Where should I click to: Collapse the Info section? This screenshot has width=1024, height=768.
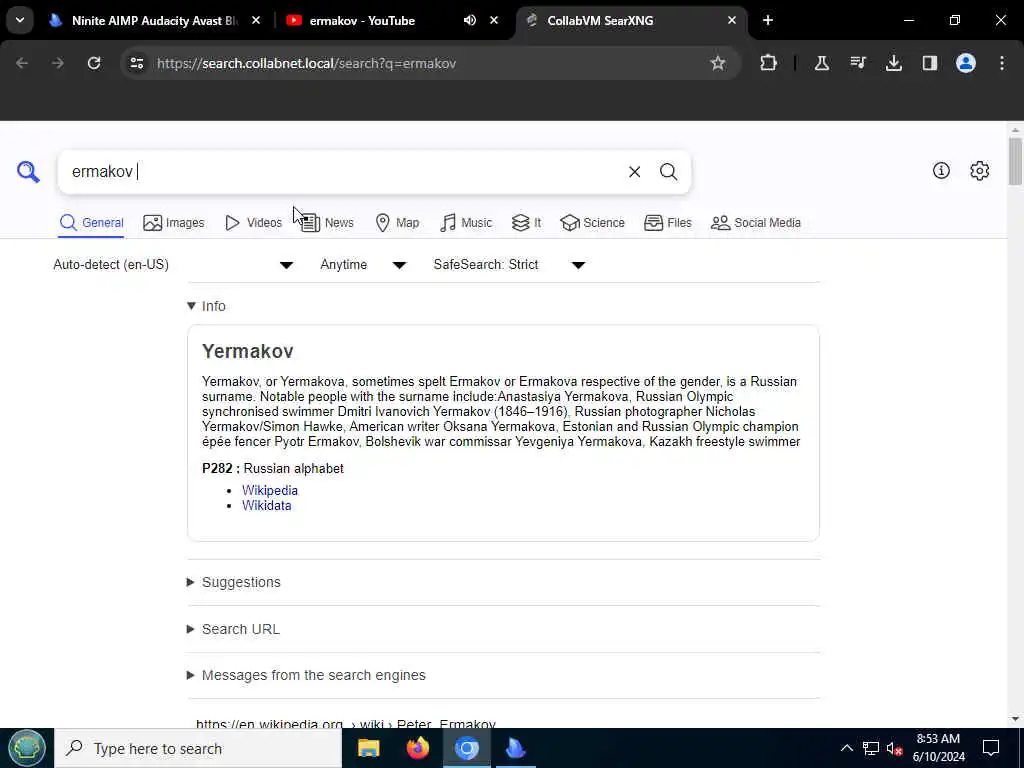pyautogui.click(x=206, y=306)
